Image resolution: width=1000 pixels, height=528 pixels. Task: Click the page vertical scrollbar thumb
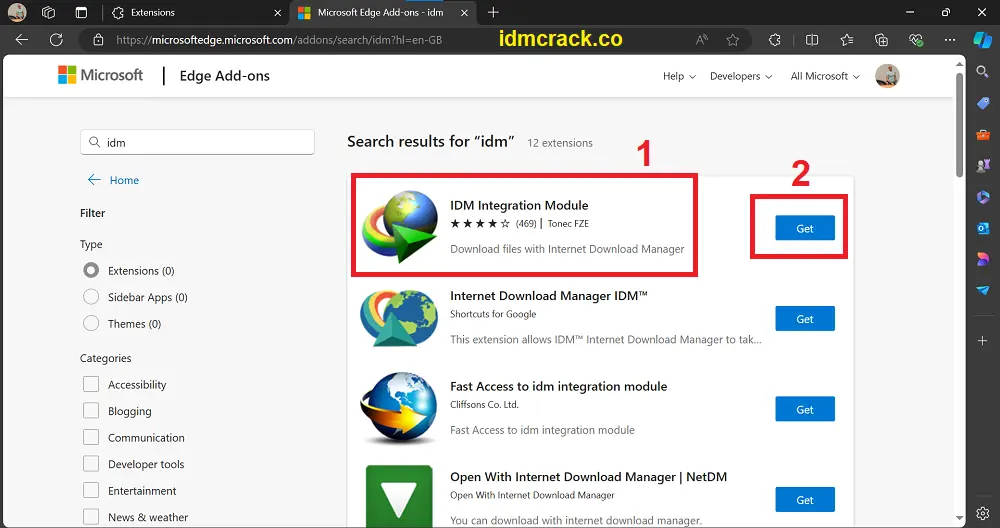click(959, 124)
